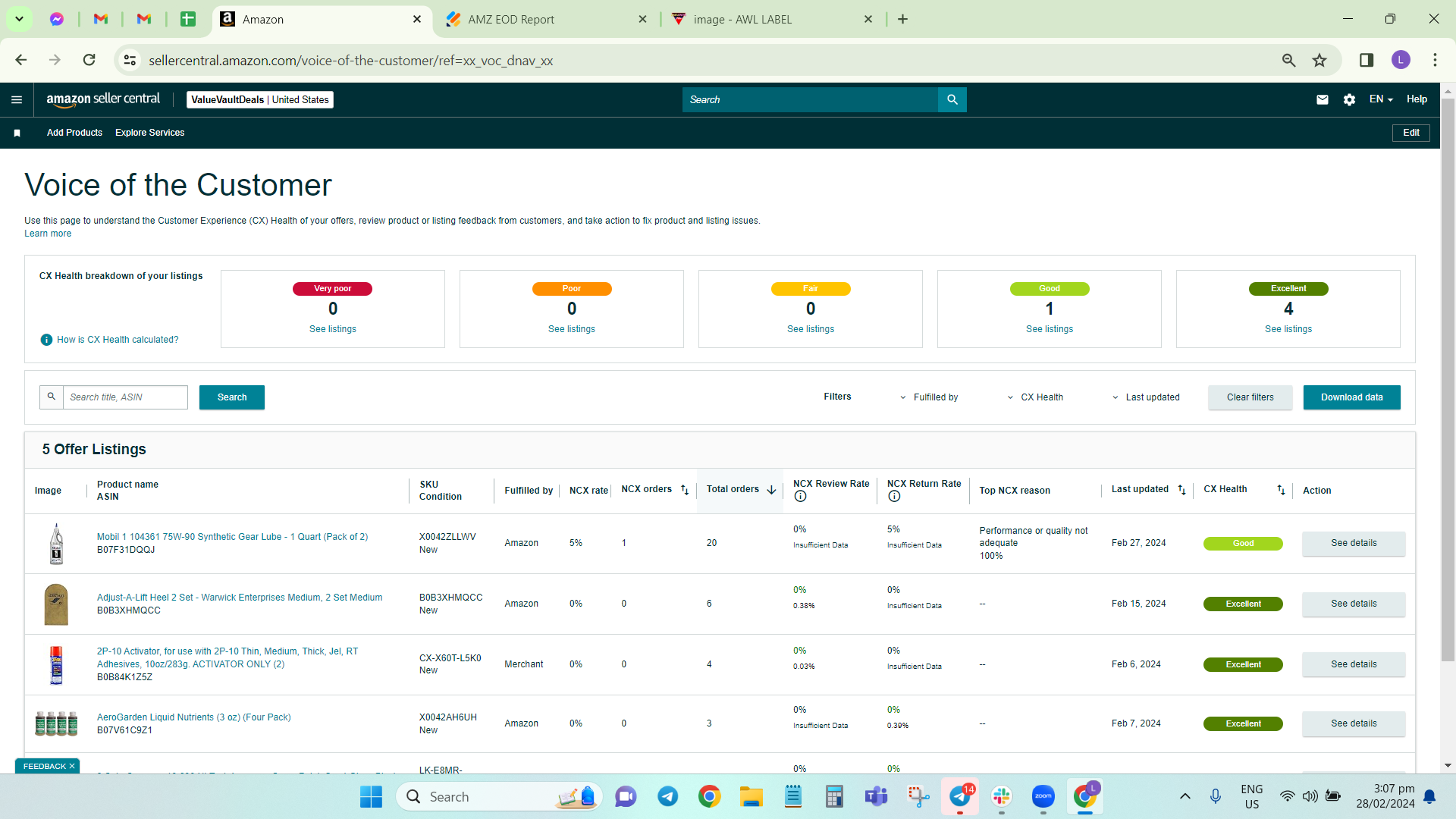The height and width of the screenshot is (819, 1456).
Task: Click the browser Reload page icon
Action: 89,60
